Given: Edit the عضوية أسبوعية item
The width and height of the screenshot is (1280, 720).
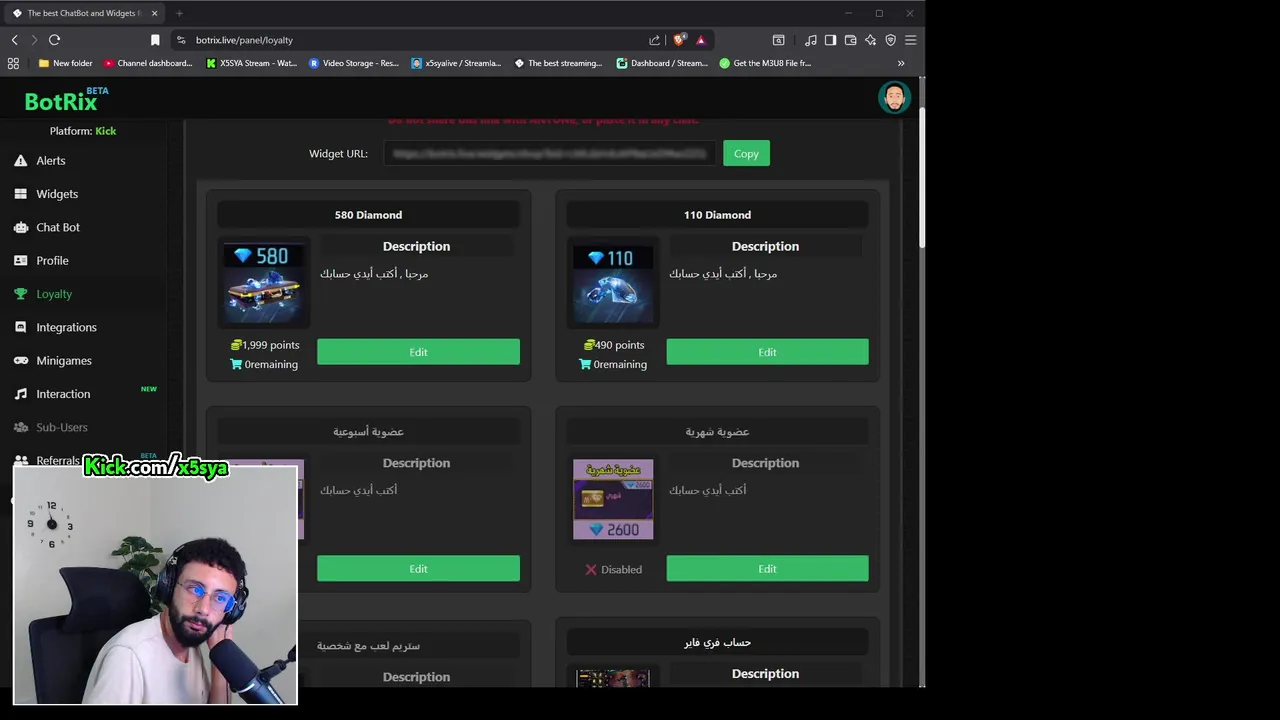Looking at the screenshot, I should 418,569.
